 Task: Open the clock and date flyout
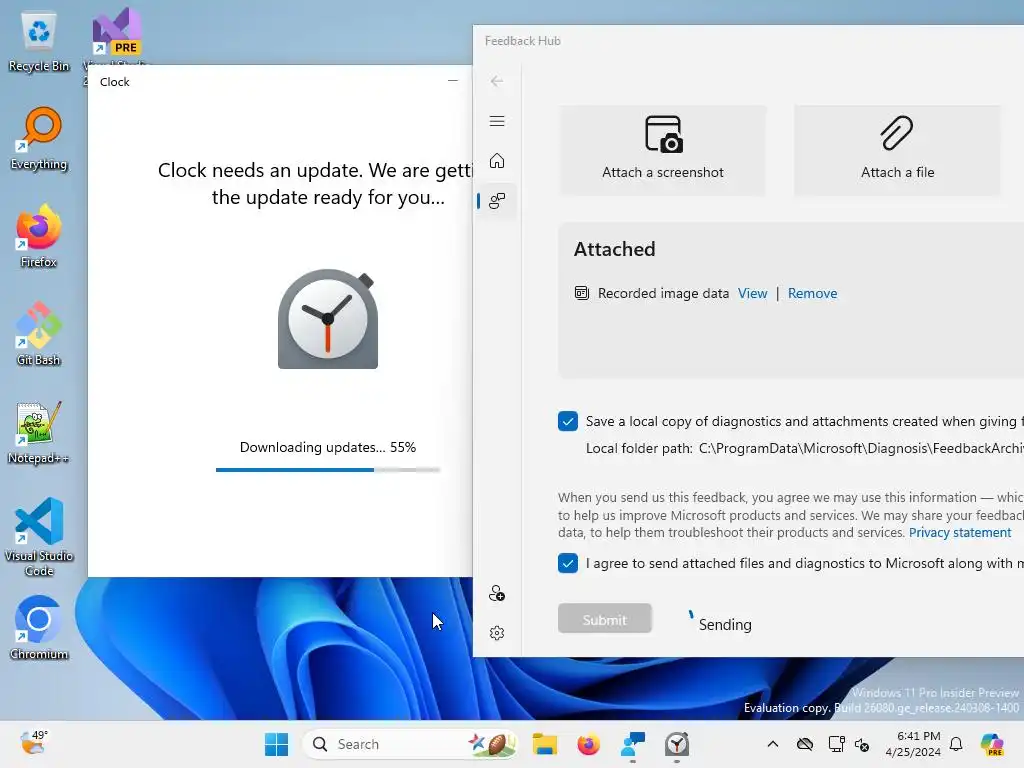[x=913, y=744]
